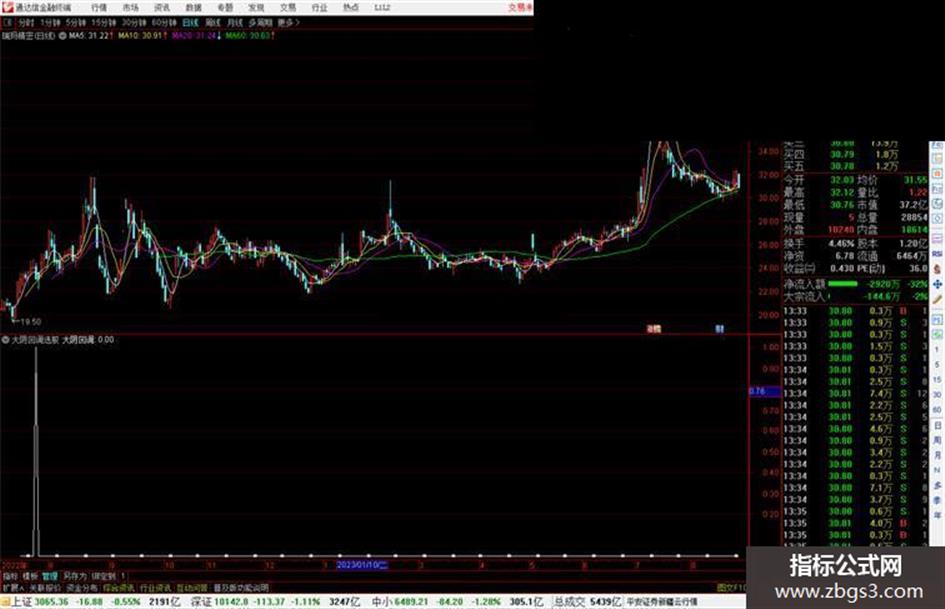This screenshot has width=945, height=609.
Task: Open the RSI indicator from right sidebar
Action: (937, 253)
